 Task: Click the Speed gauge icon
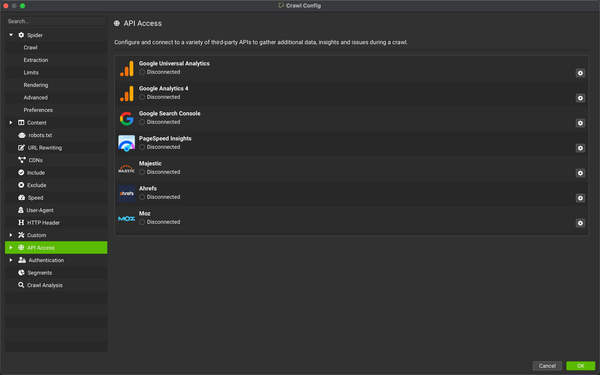click(x=21, y=197)
